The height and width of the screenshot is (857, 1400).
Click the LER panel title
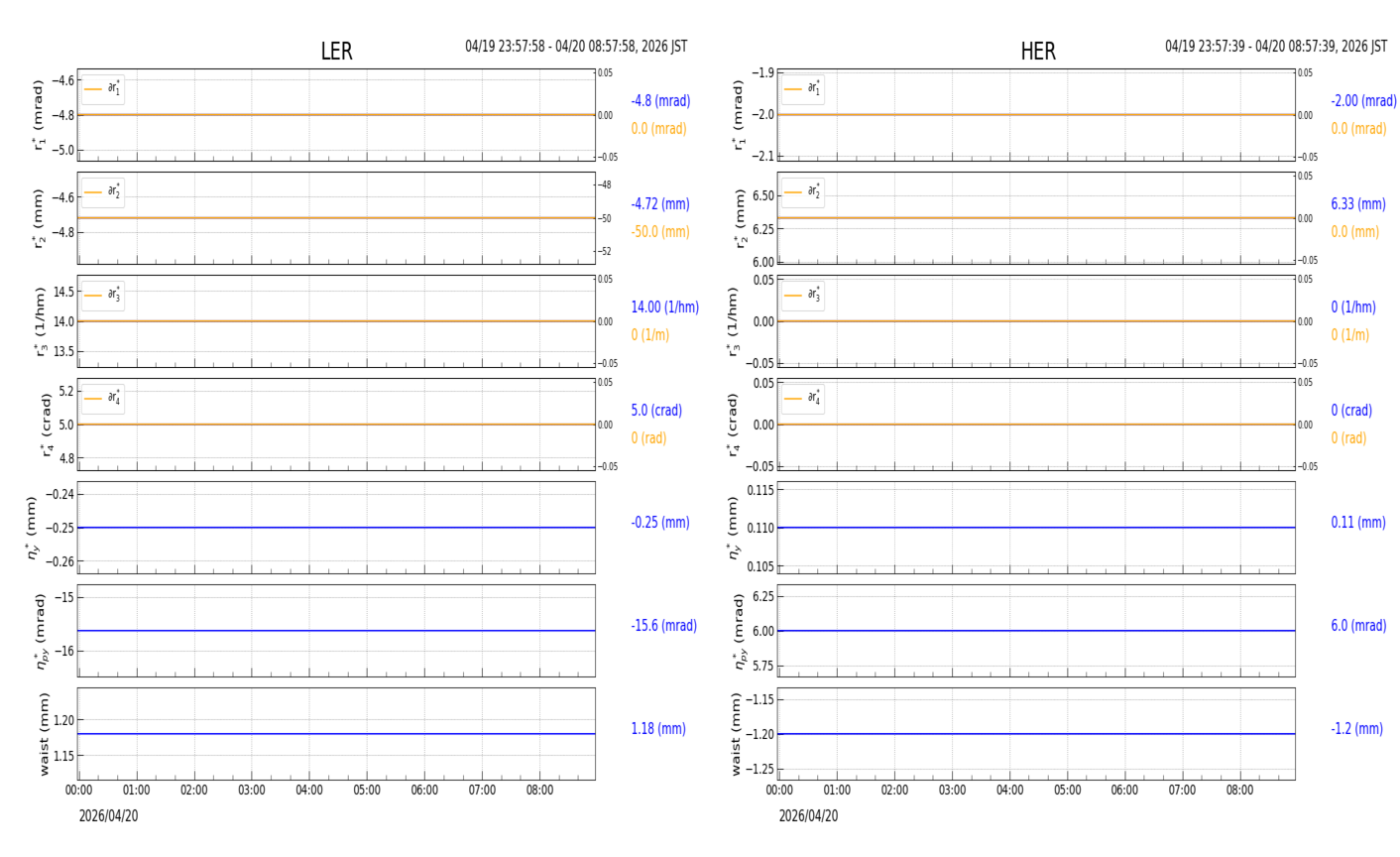click(336, 52)
